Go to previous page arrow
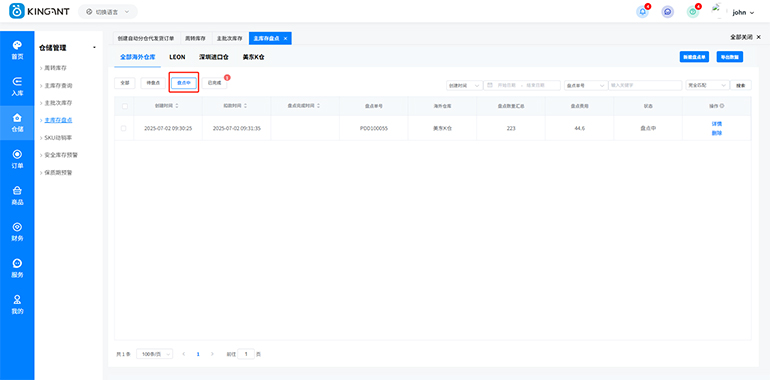Screen dimensions: 770x380 184,353
